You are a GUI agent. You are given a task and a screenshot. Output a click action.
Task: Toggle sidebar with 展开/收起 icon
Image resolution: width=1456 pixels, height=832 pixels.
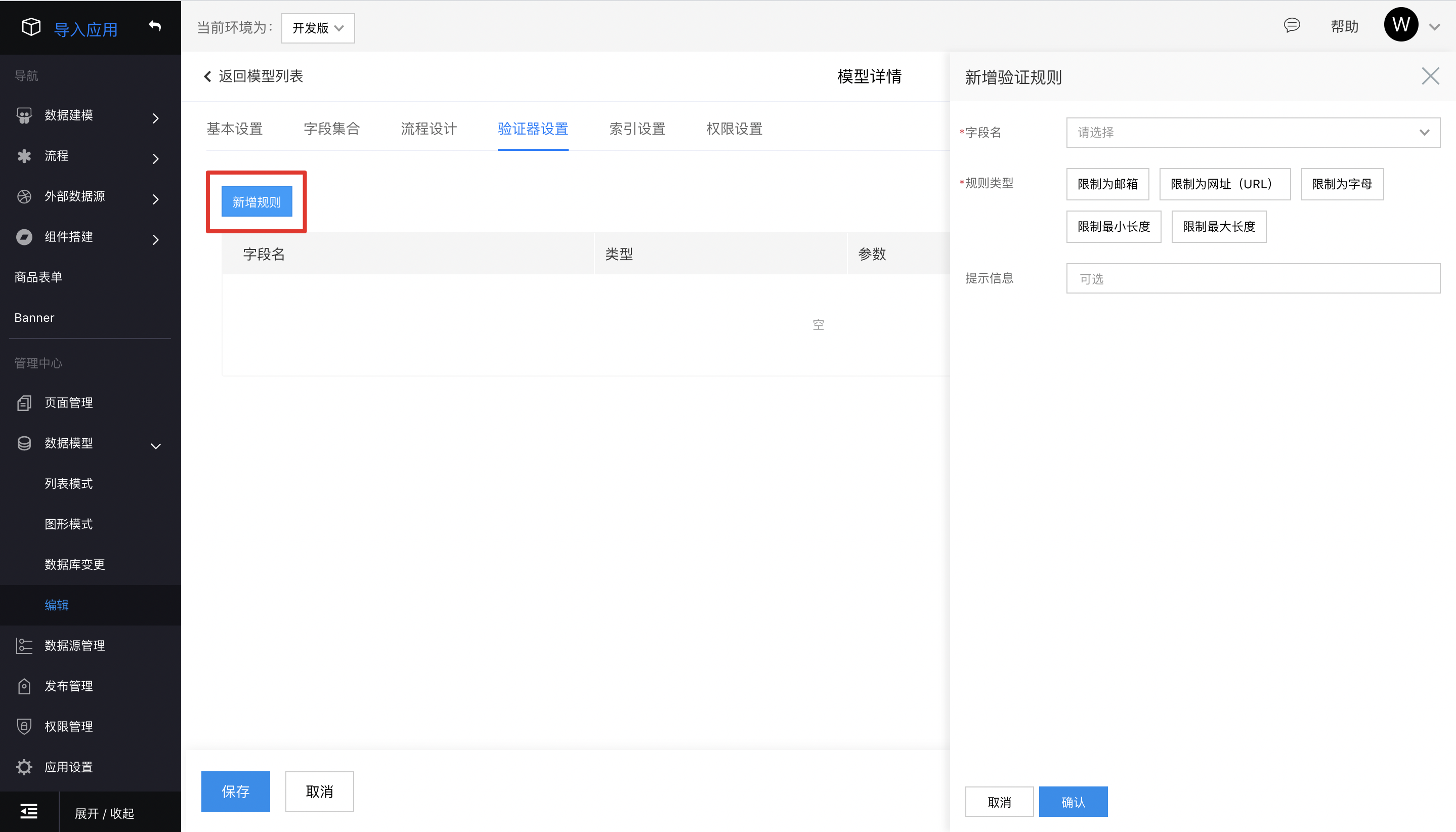pos(28,811)
